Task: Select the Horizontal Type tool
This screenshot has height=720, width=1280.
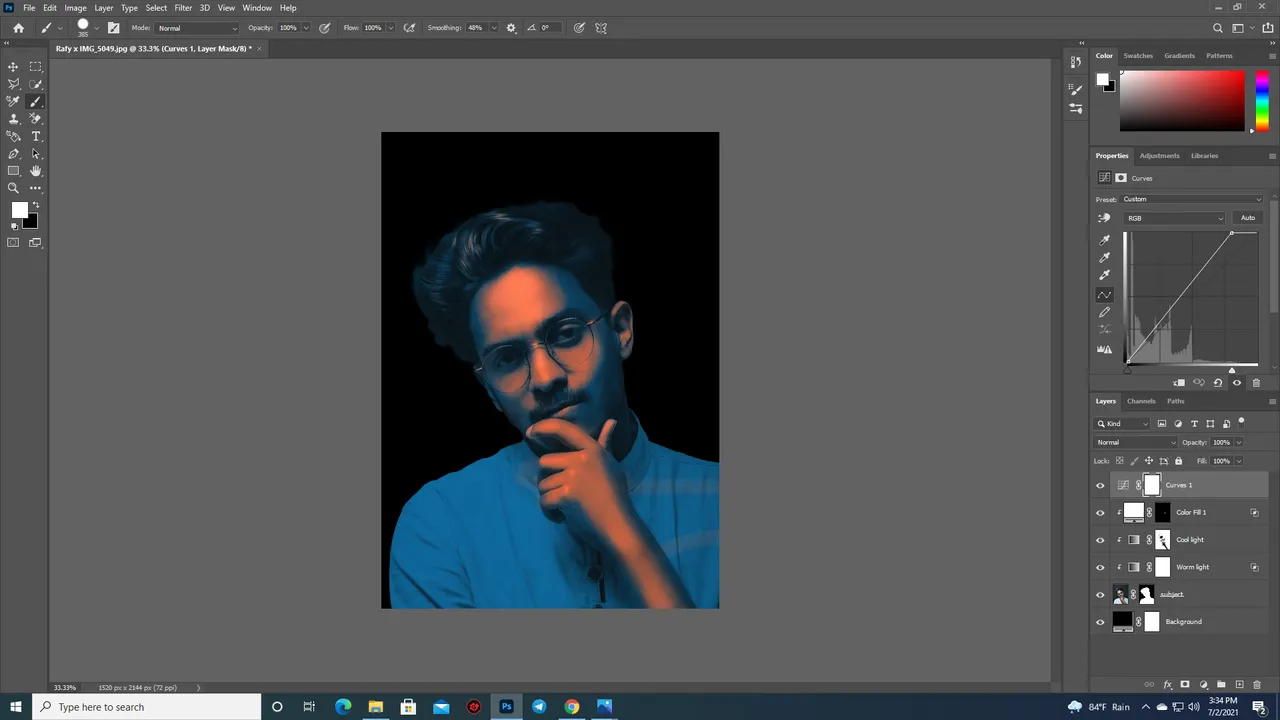Action: click(x=36, y=136)
